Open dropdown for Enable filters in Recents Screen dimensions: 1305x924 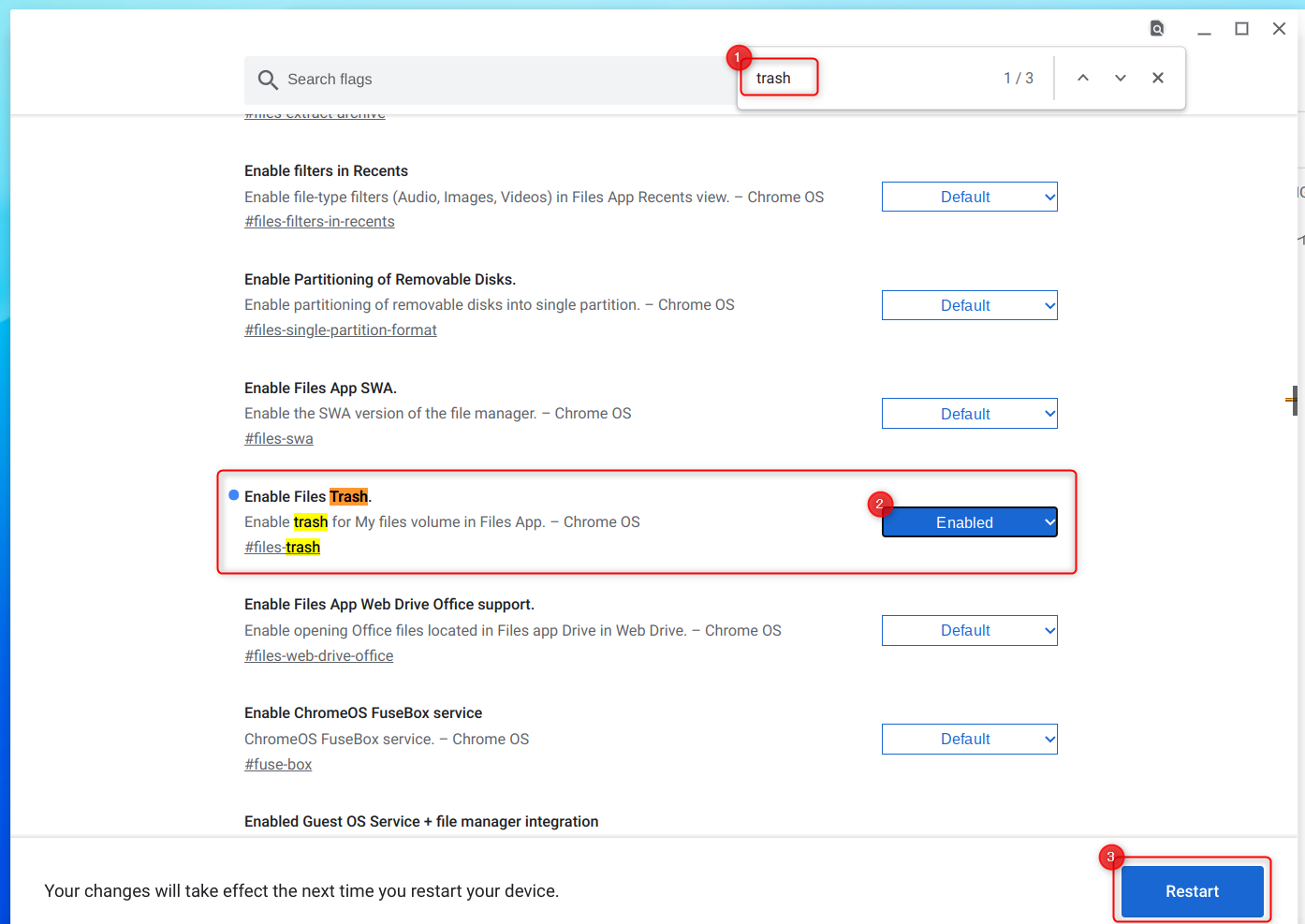(x=970, y=197)
